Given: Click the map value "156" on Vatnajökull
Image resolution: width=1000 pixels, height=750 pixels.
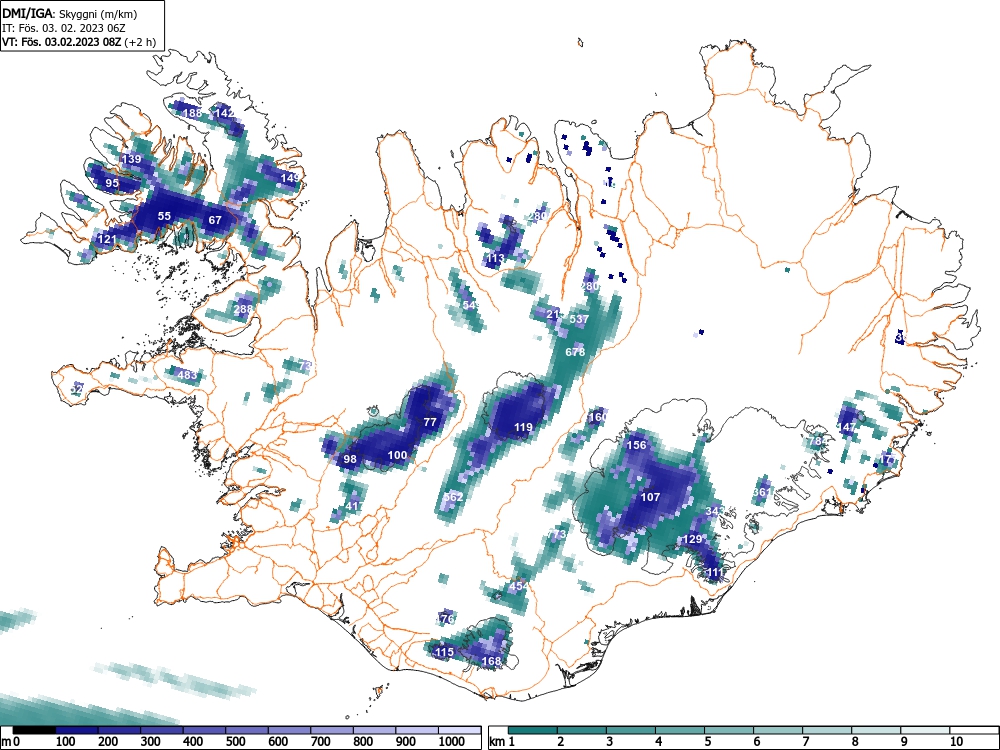Looking at the screenshot, I should tap(636, 445).
